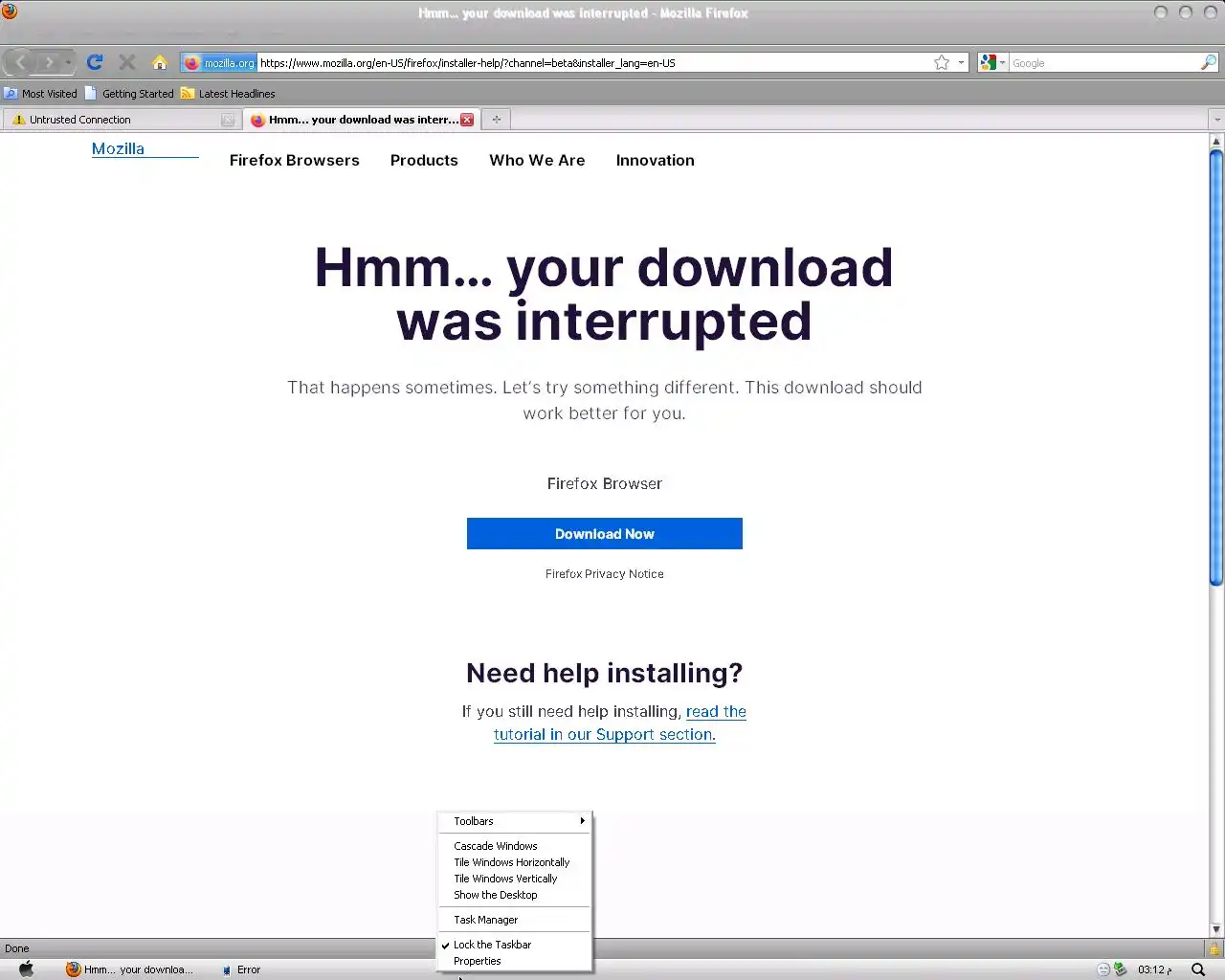Click the Apple logo start button
1225x980 pixels.
click(27, 969)
